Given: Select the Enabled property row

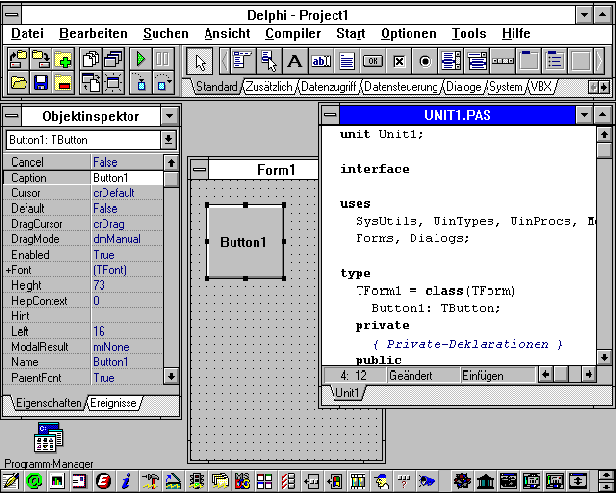Looking at the screenshot, I should coord(82,255).
